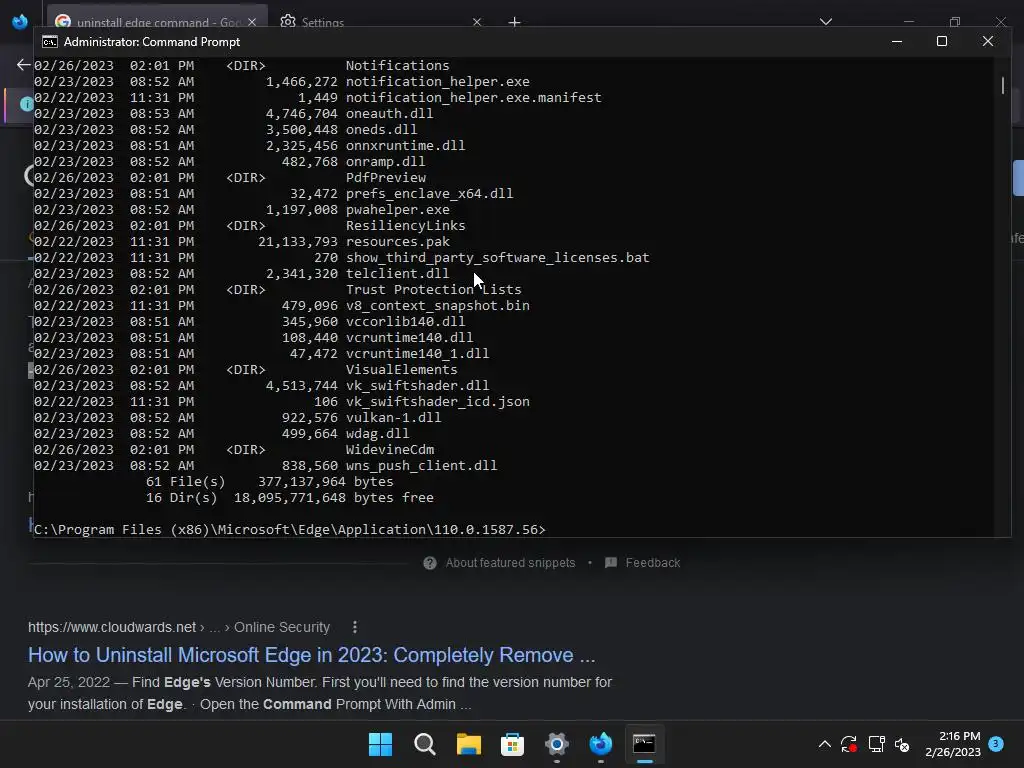1024x768 pixels.
Task: Click muted volume speaker tray icon
Action: tap(902, 744)
